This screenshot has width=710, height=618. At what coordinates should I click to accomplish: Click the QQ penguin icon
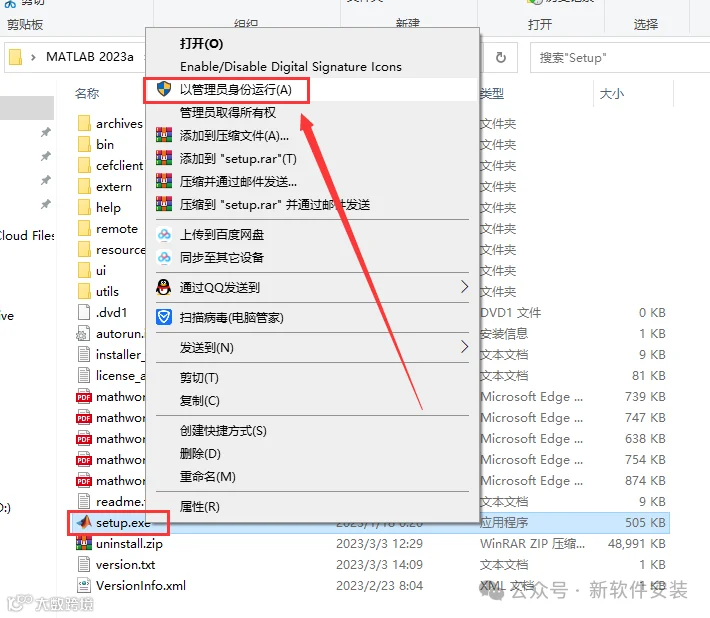point(163,287)
